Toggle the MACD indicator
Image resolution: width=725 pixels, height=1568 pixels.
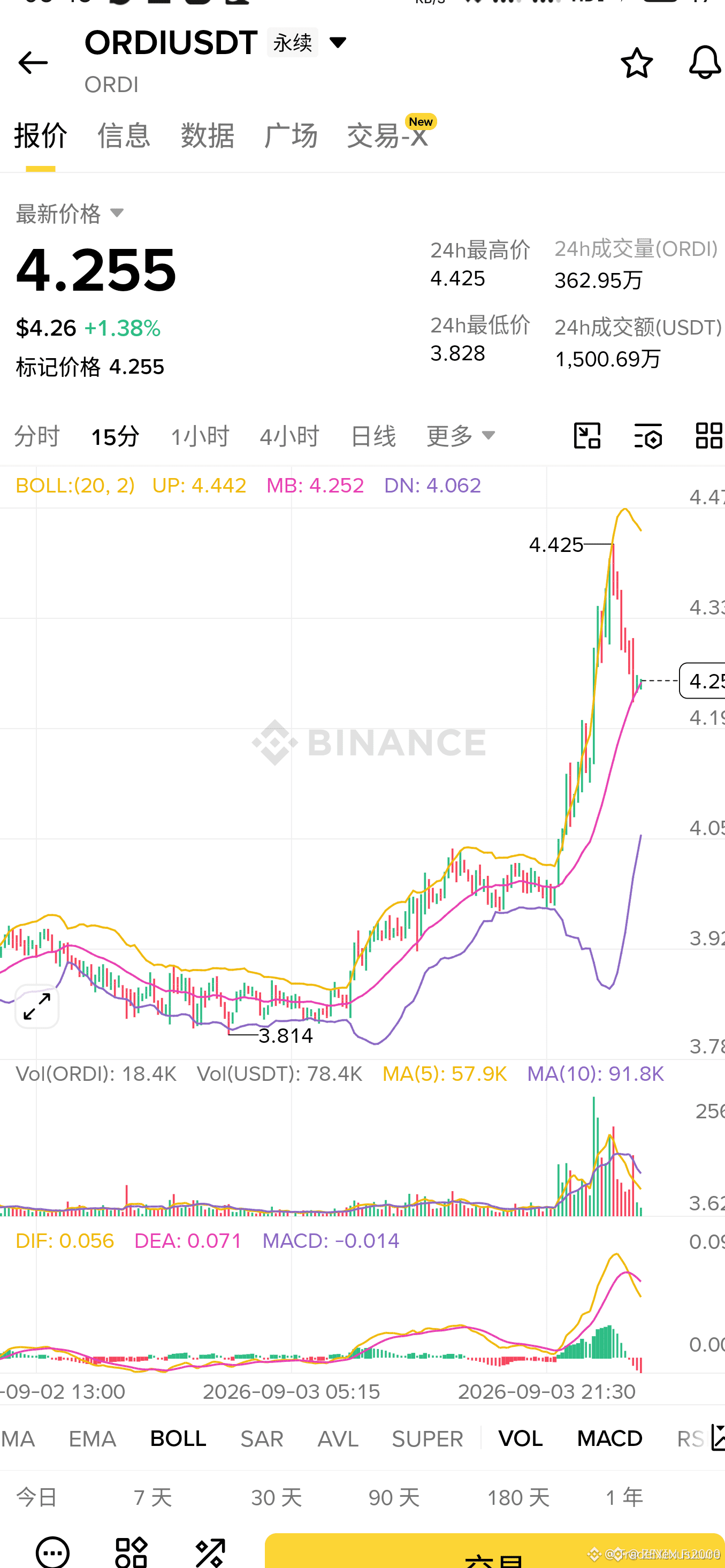(609, 1438)
